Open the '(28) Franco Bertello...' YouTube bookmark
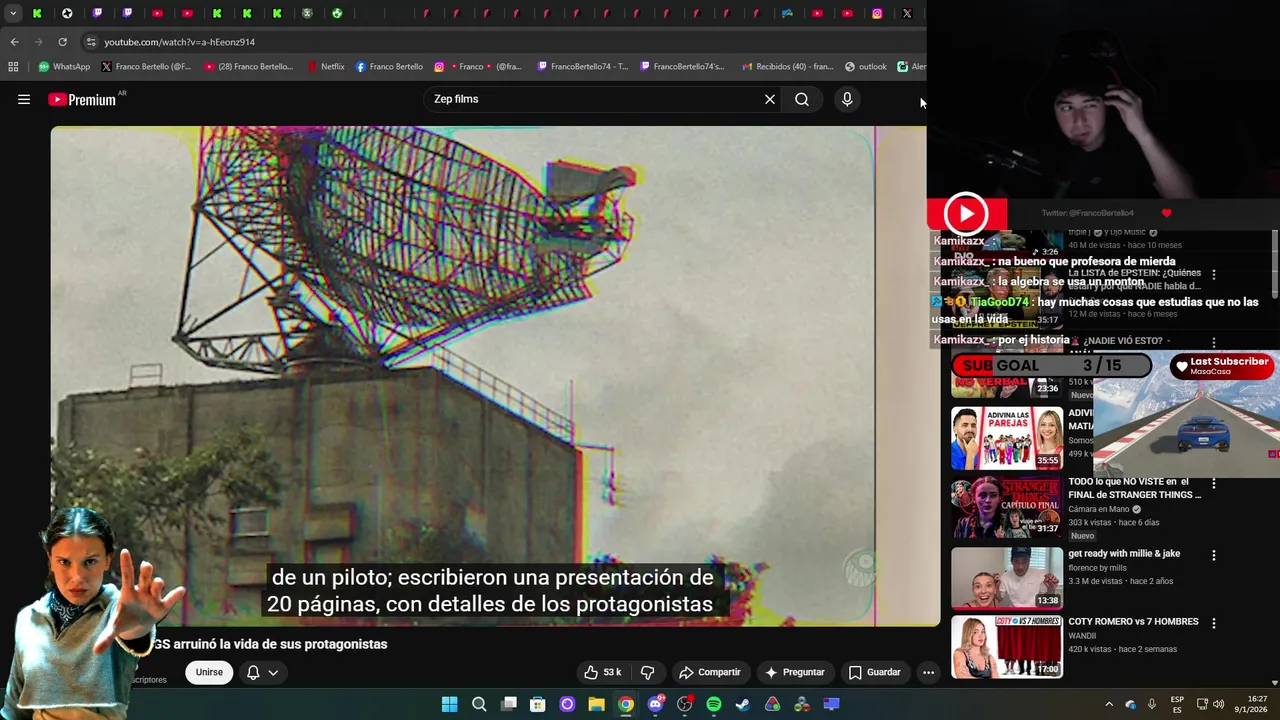The height and width of the screenshot is (720, 1280). 249,67
